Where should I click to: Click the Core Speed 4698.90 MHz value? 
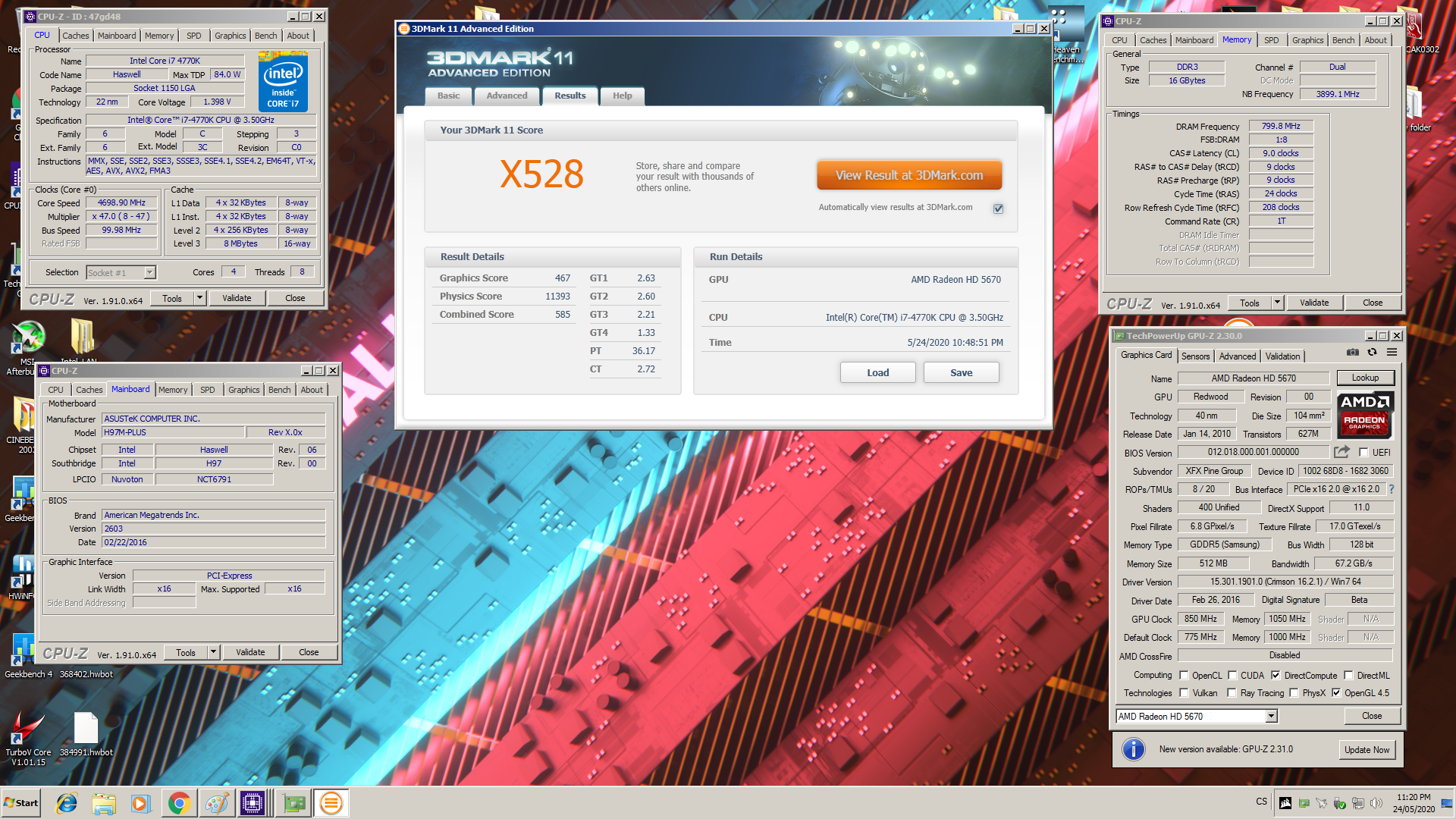pos(121,203)
